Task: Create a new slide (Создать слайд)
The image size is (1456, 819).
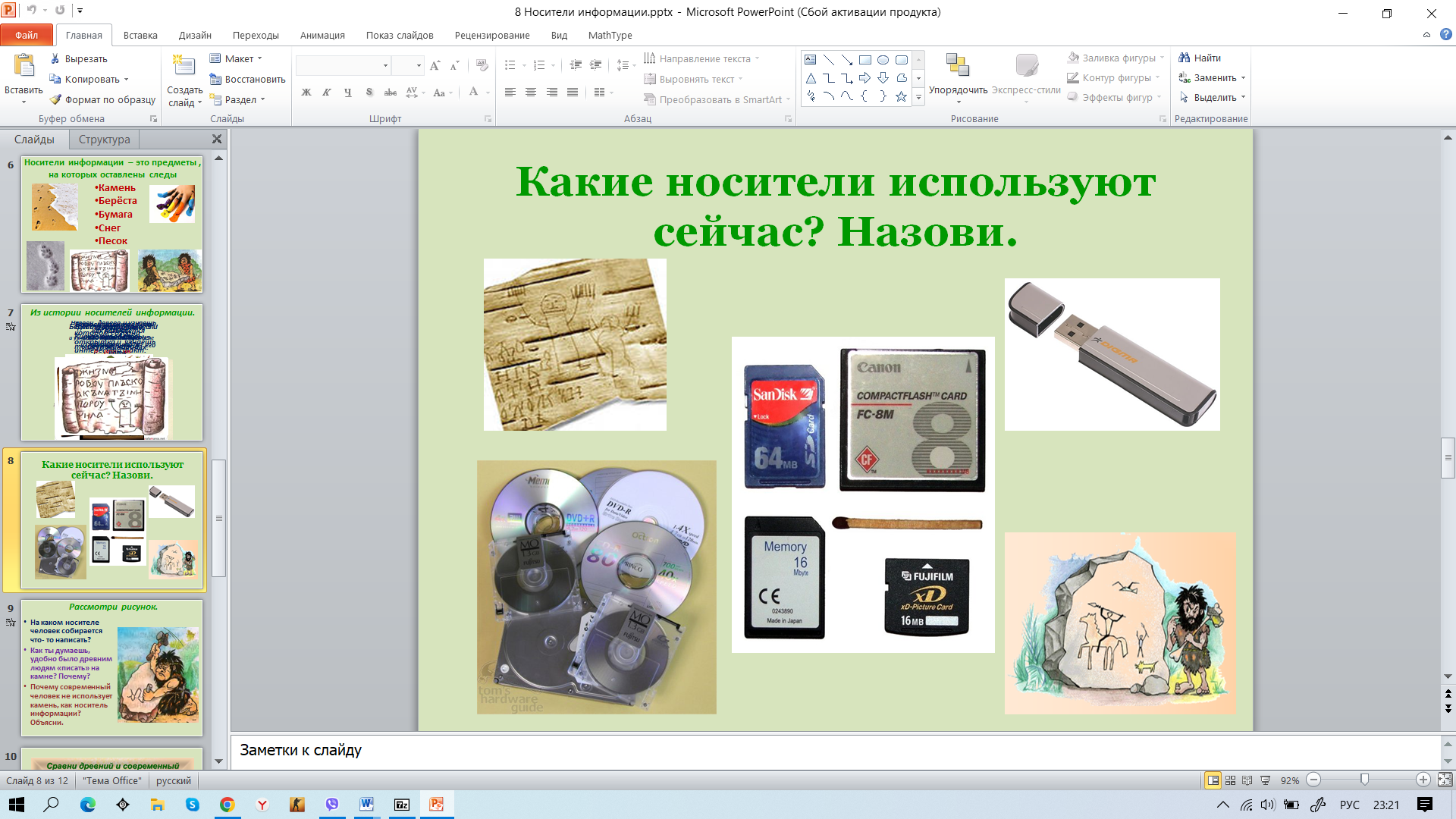Action: coord(184,80)
